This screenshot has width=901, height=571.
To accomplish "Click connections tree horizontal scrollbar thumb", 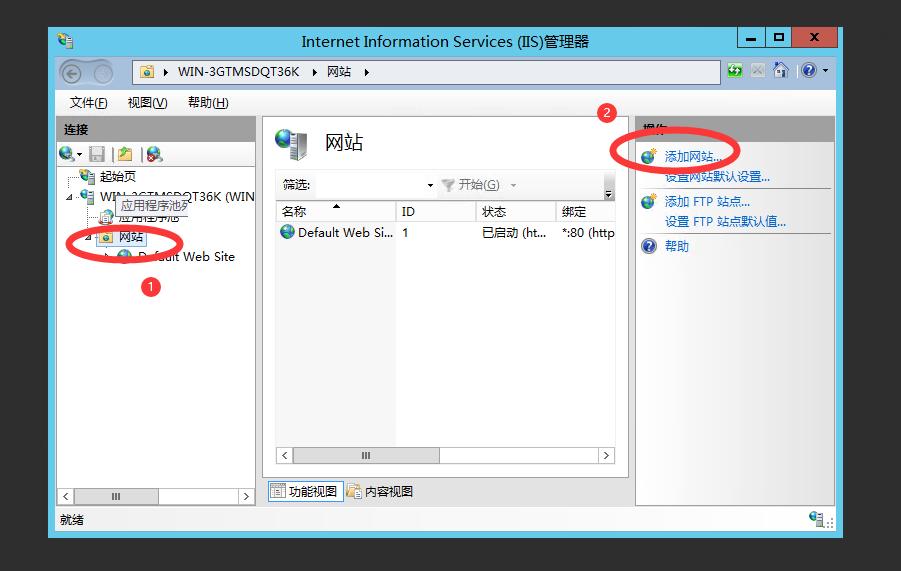I will 116,496.
